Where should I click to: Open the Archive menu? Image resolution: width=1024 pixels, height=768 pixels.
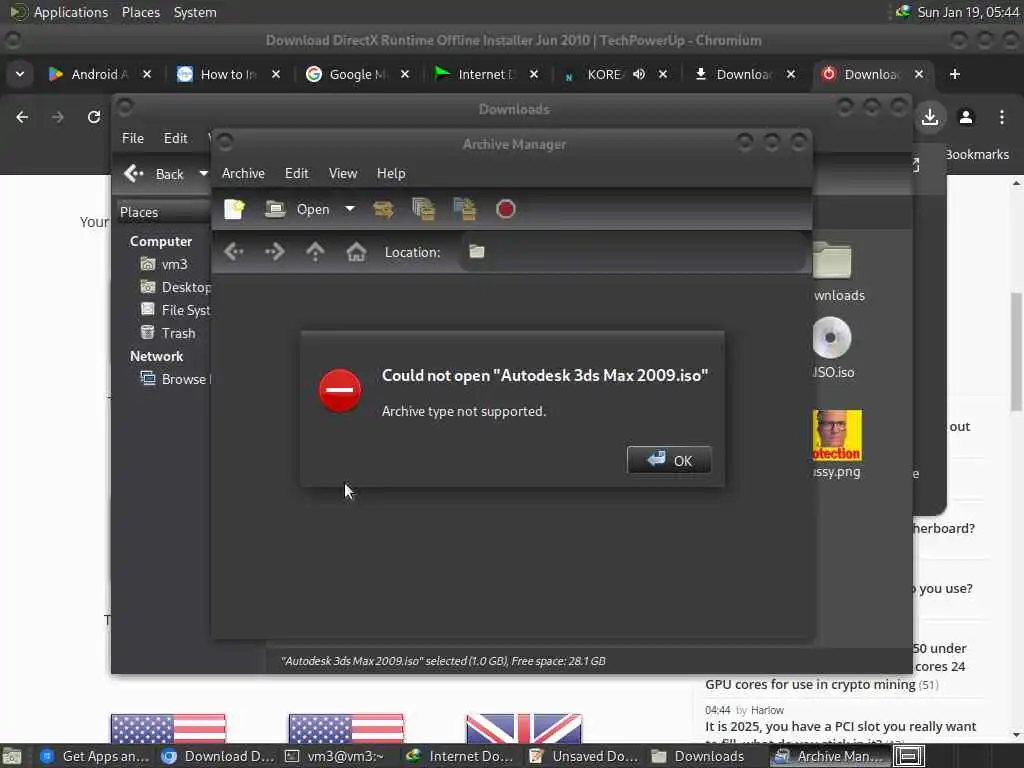(x=244, y=173)
